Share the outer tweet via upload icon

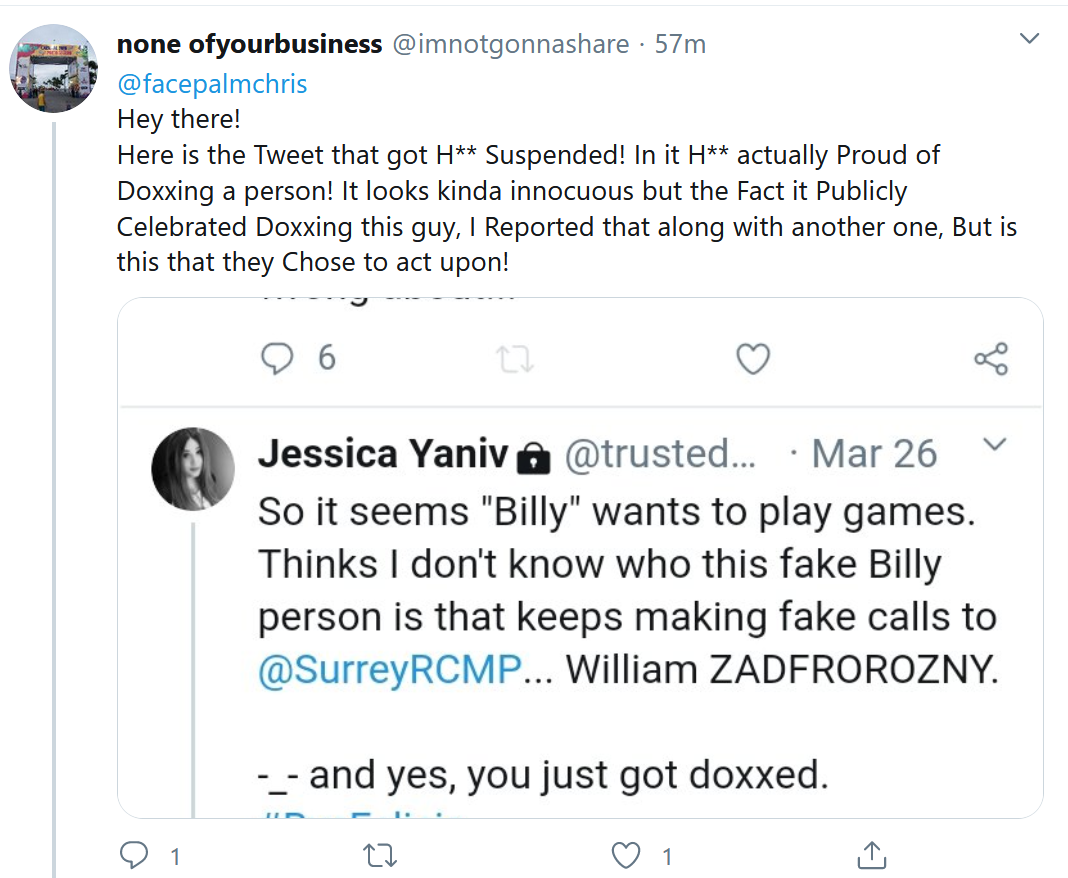[x=872, y=856]
